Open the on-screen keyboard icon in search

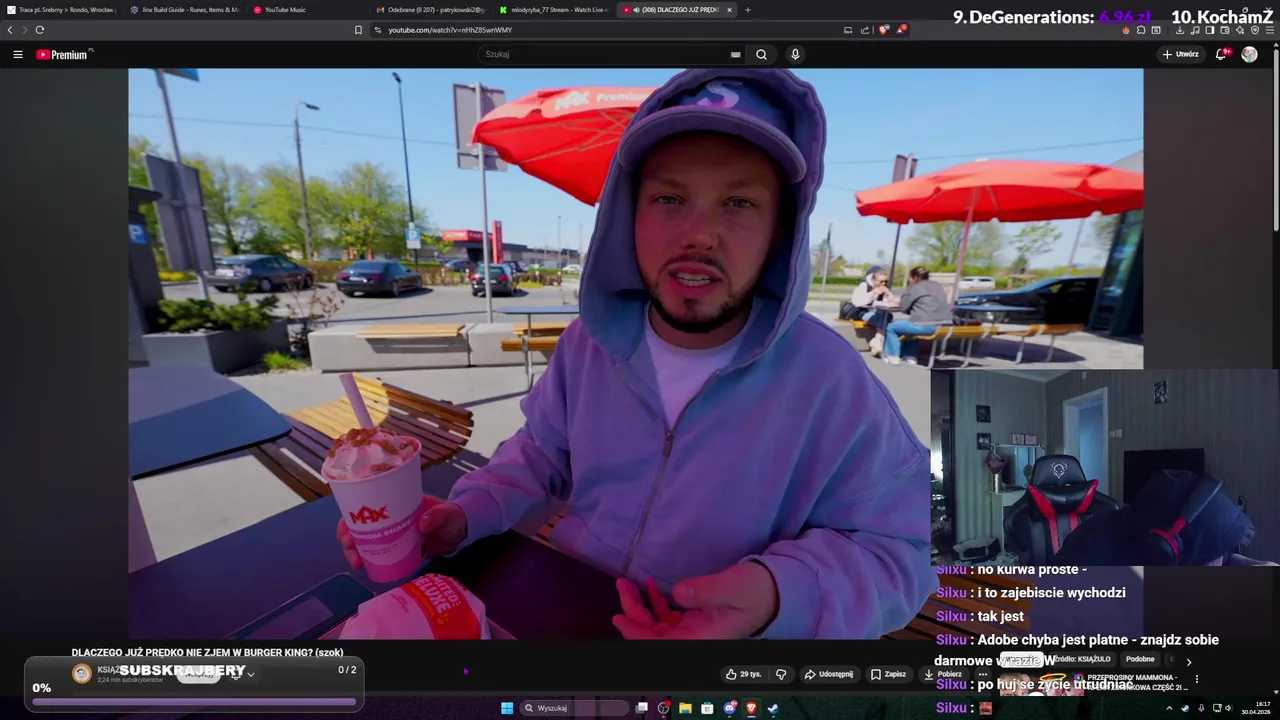[x=736, y=54]
